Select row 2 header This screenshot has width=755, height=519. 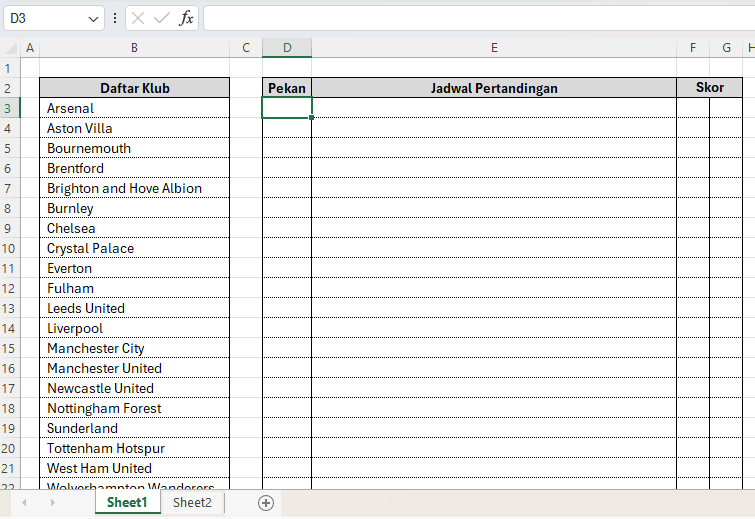tap(10, 88)
